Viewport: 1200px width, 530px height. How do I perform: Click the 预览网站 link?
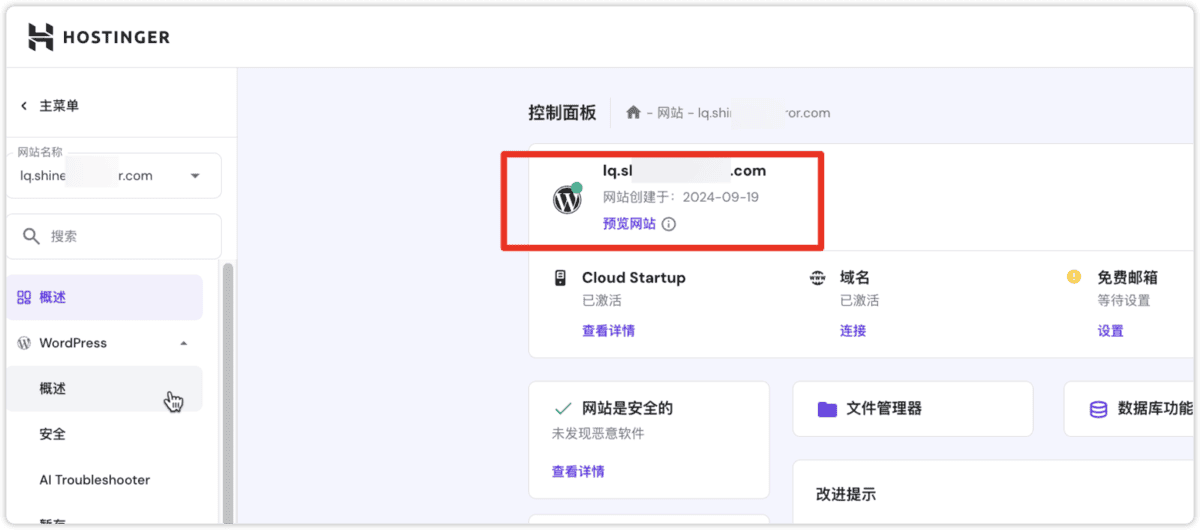[629, 224]
